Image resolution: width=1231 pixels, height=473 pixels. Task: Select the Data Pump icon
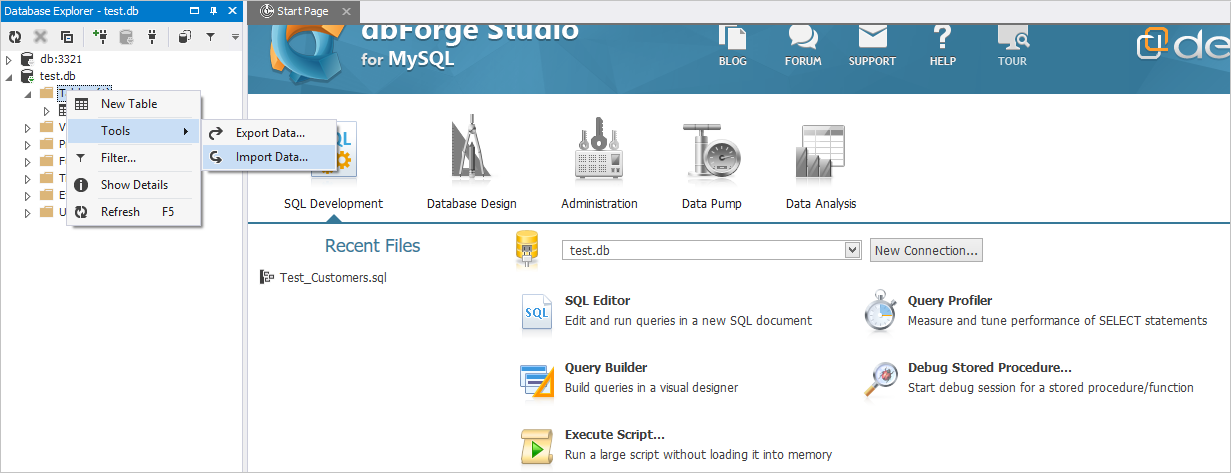[x=709, y=150]
